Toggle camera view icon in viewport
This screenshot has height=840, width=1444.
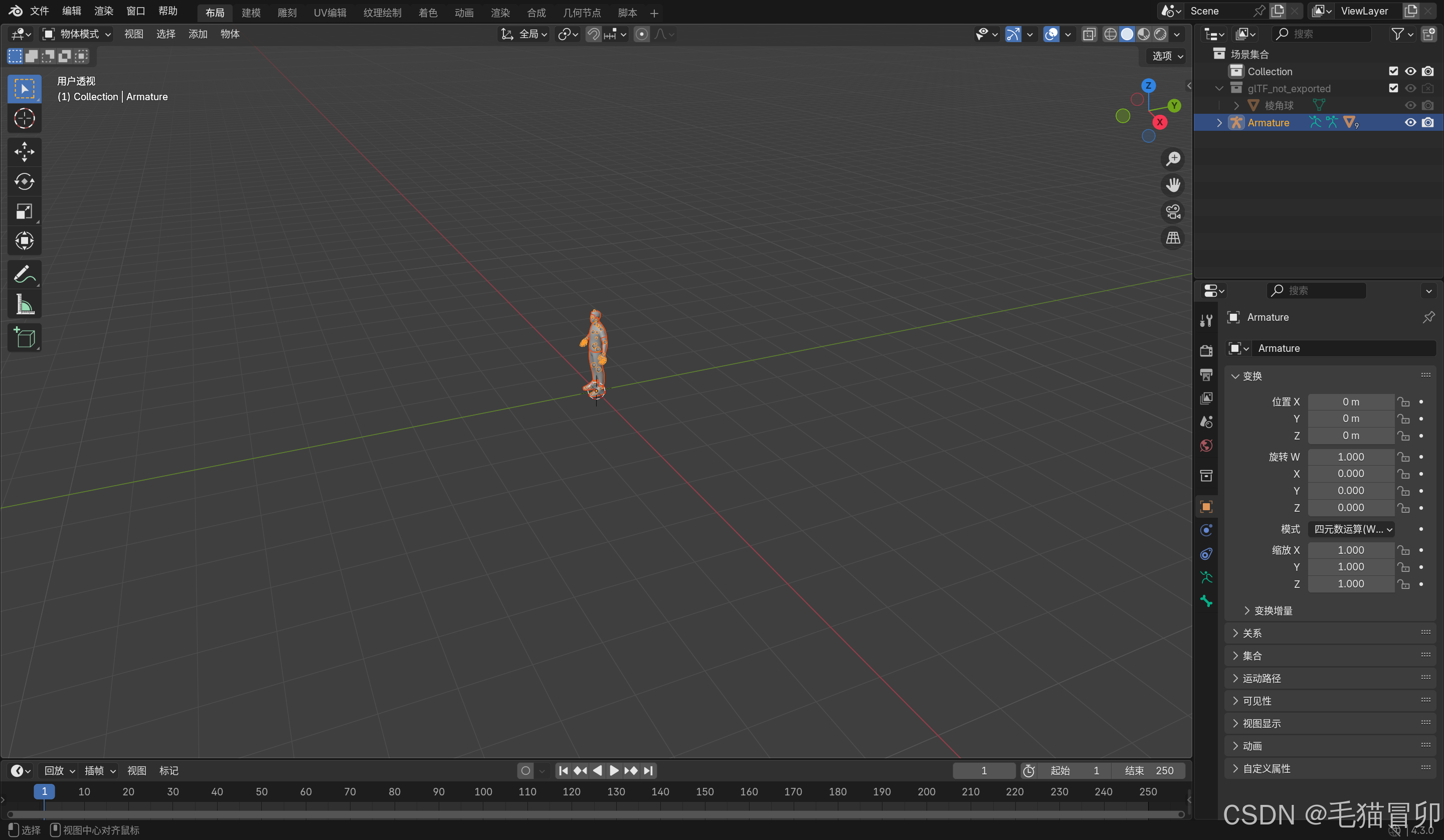tap(1172, 212)
